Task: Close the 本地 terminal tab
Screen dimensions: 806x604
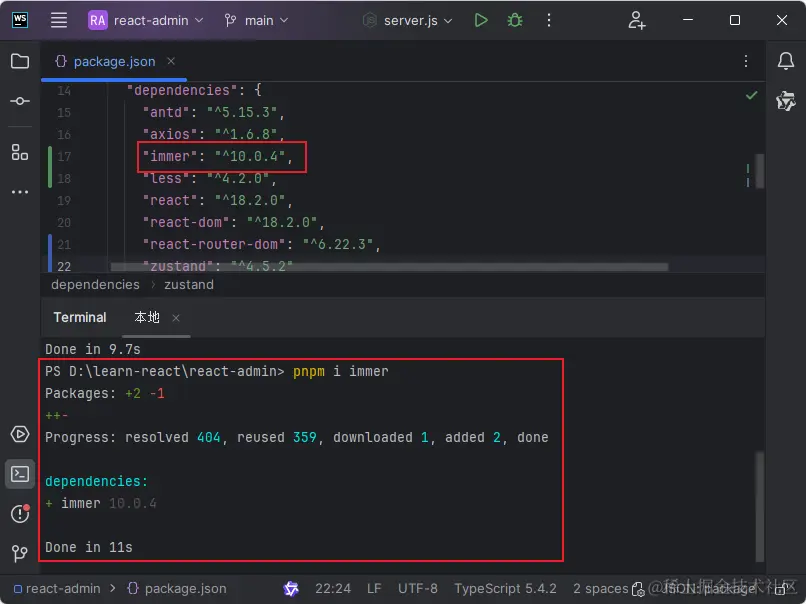Action: click(176, 318)
